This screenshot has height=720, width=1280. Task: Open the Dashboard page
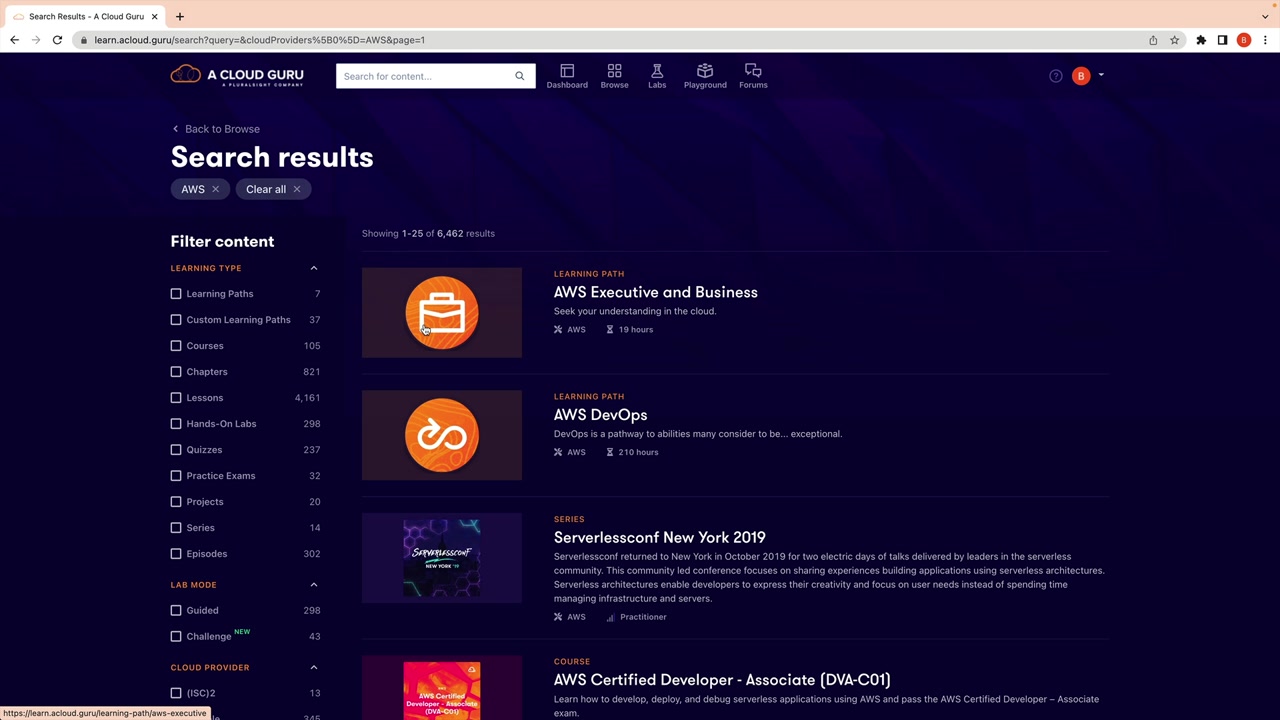click(x=567, y=76)
